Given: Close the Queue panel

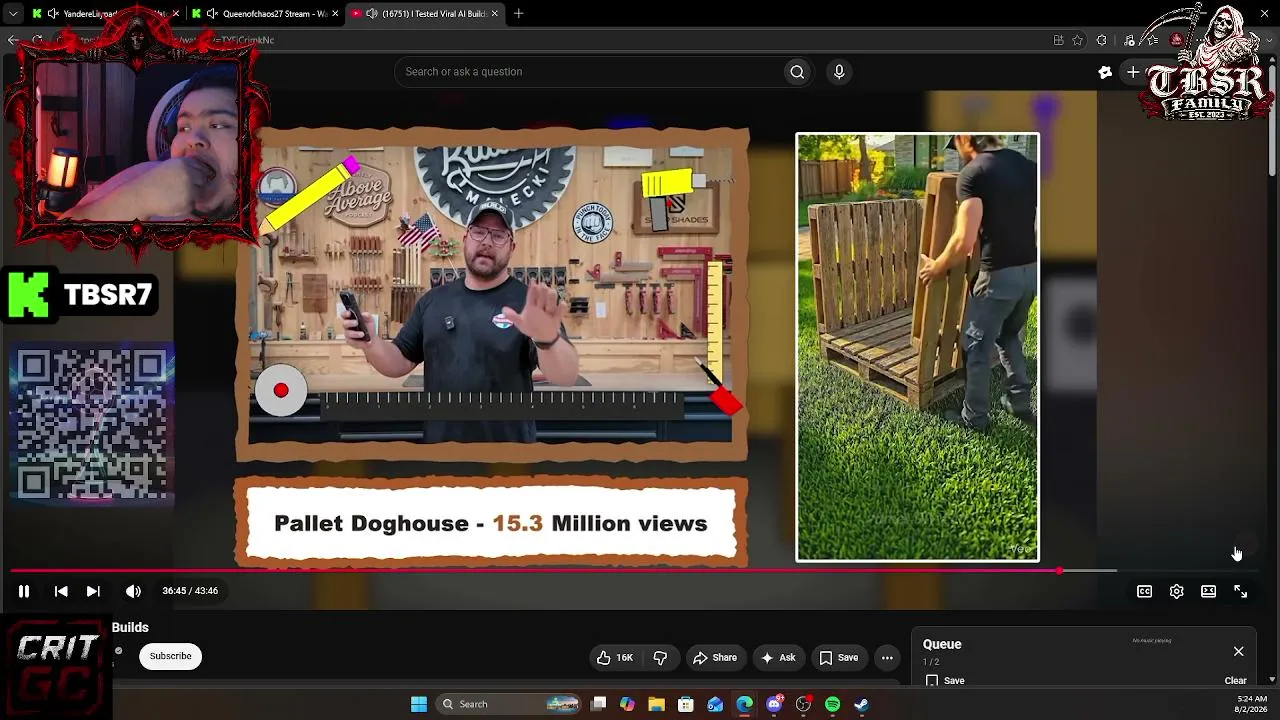Looking at the screenshot, I should [1238, 652].
